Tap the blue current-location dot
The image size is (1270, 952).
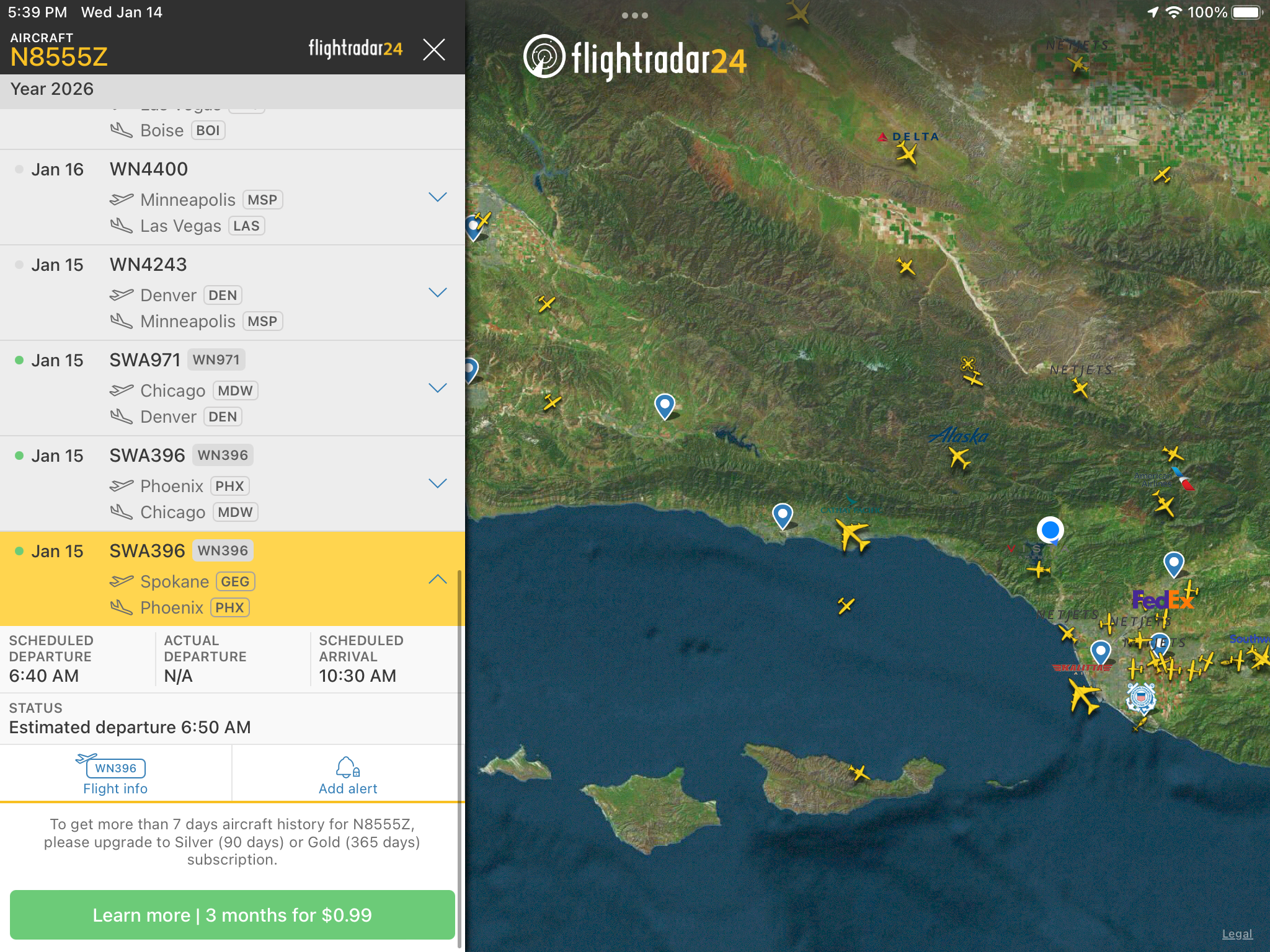coord(1050,530)
